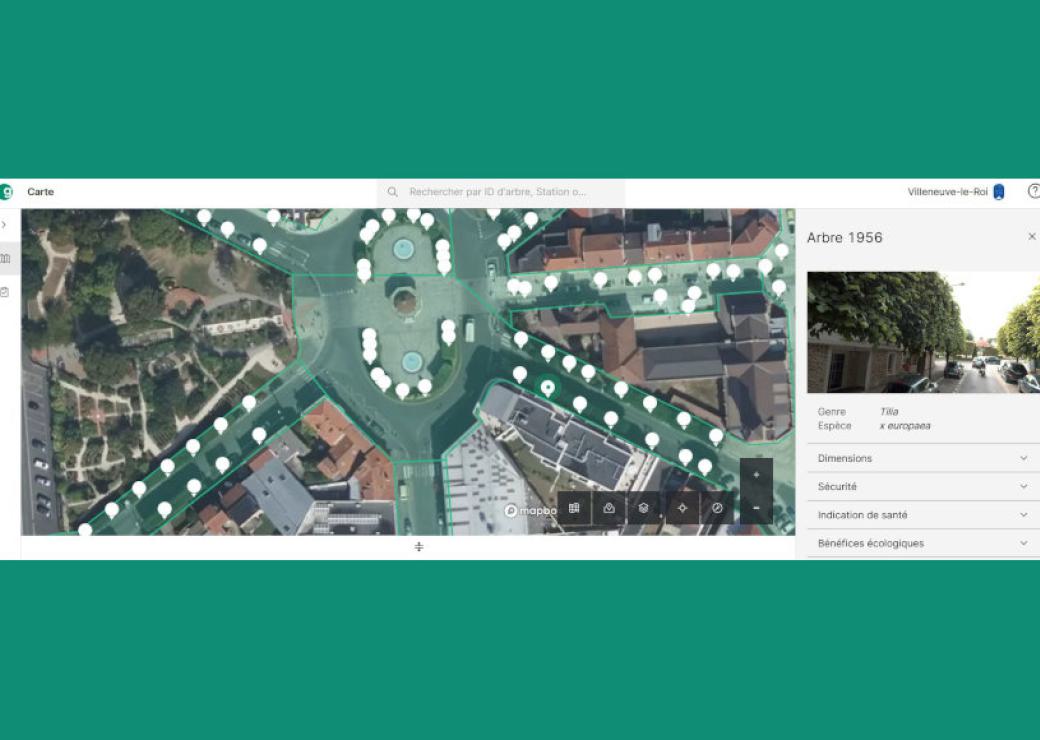Click the clipboard inventory icon in sidebar
Viewport: 1040px width, 740px height.
(x=7, y=289)
